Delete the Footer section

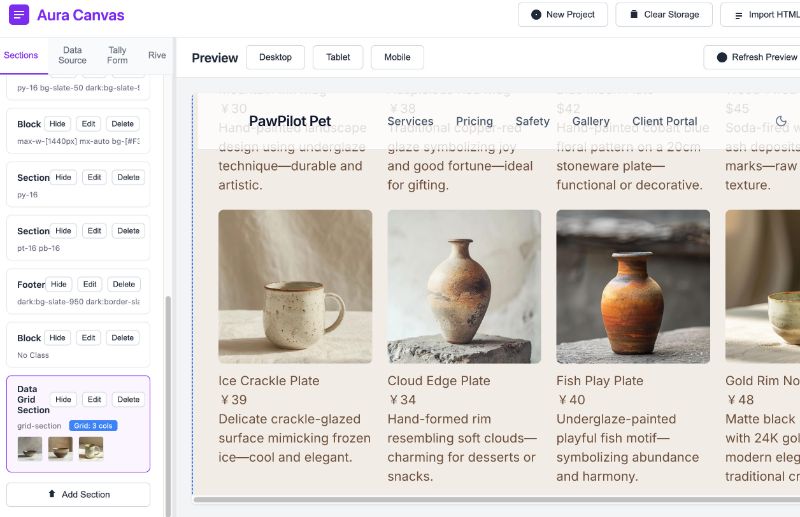[x=124, y=284]
